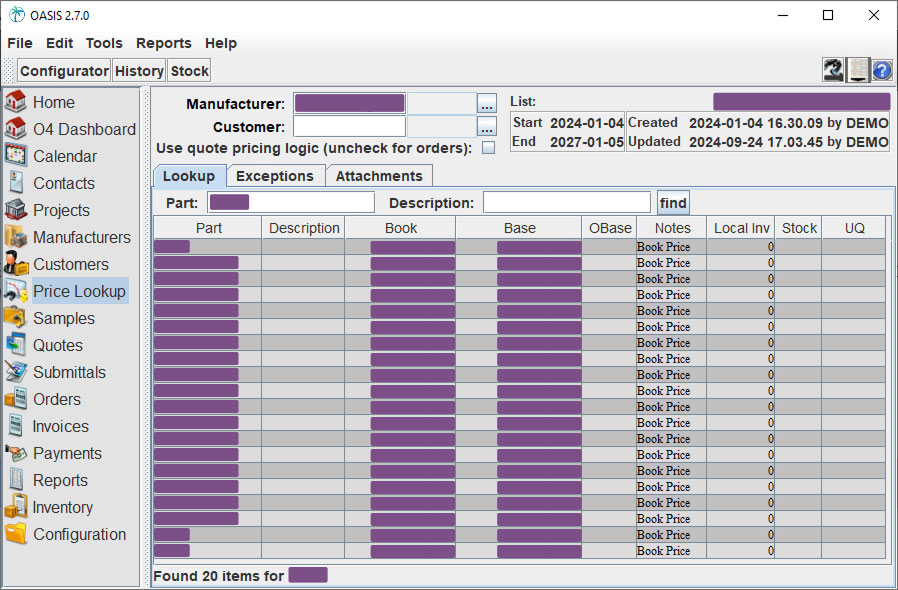Sort by the Local Inv column header

pyautogui.click(x=741, y=228)
